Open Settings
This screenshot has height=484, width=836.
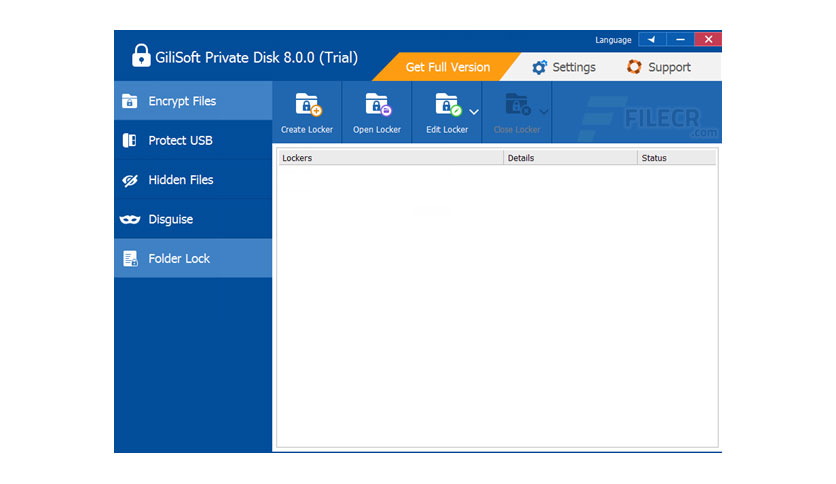(x=564, y=67)
